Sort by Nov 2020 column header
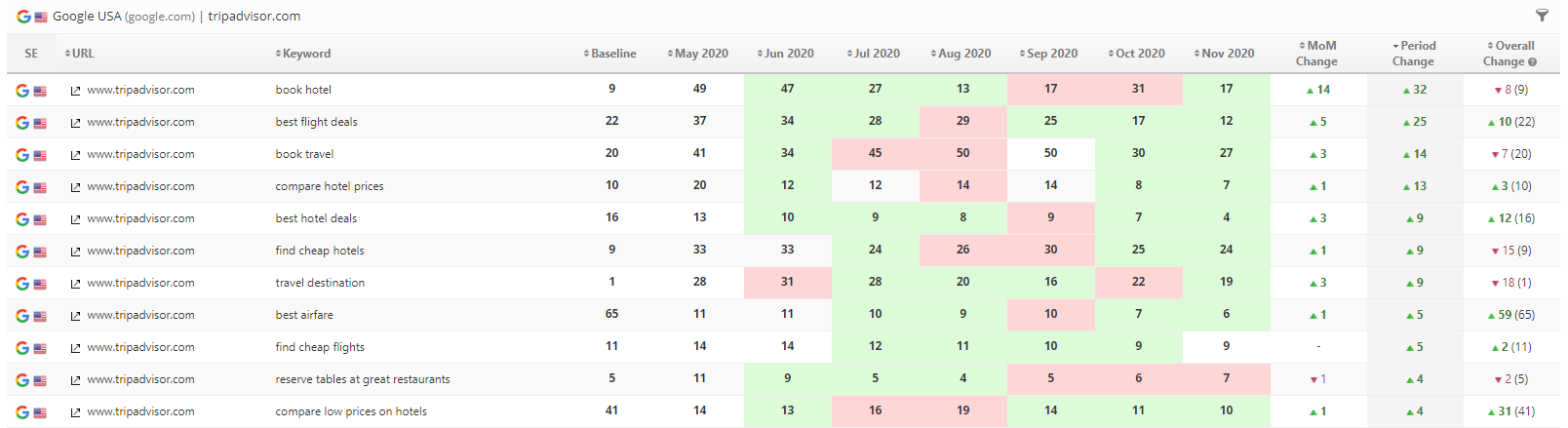This screenshot has width=1568, height=428. pyautogui.click(x=1225, y=54)
